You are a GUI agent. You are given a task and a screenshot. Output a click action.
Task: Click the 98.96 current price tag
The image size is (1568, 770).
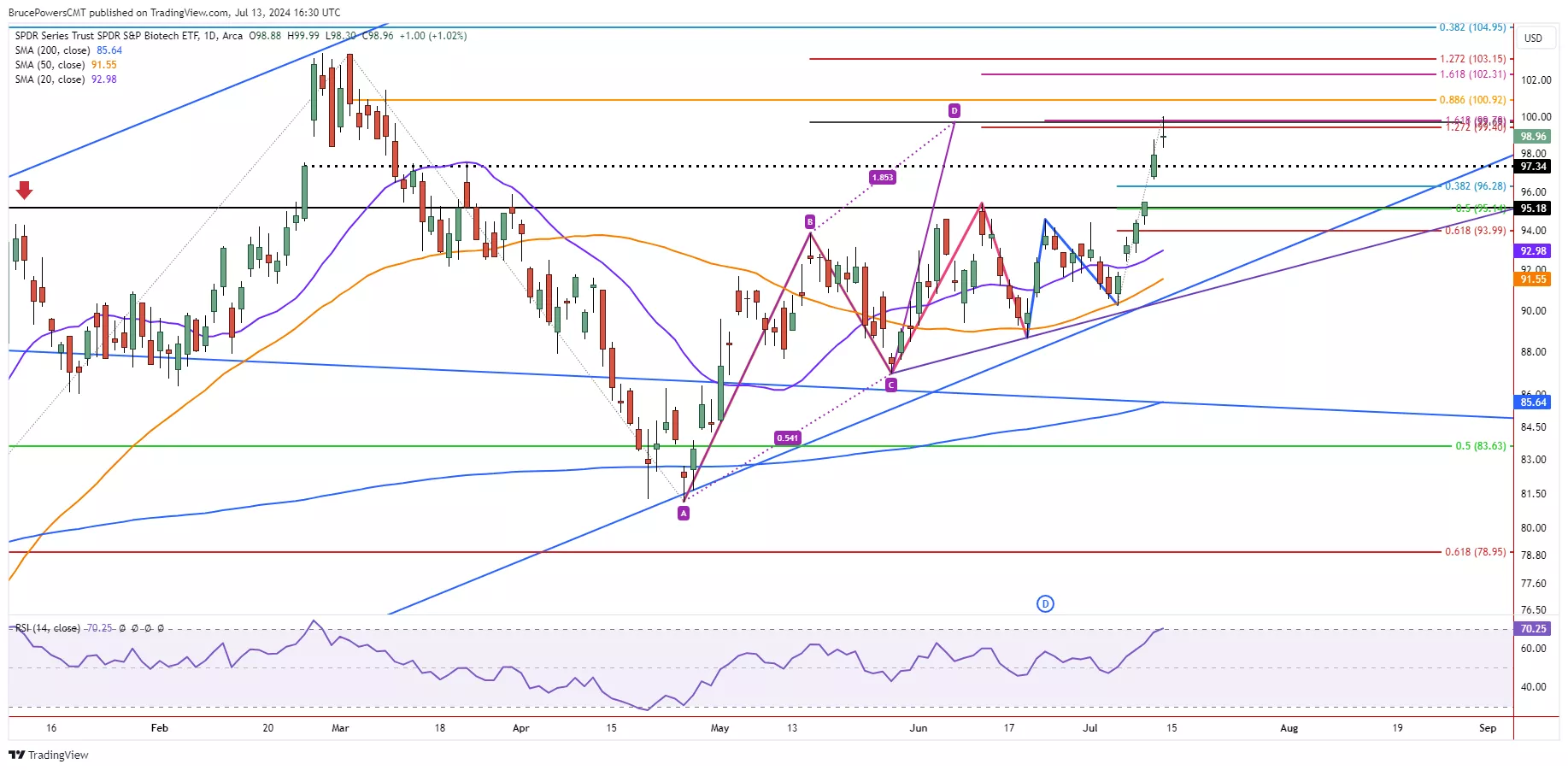click(x=1533, y=136)
